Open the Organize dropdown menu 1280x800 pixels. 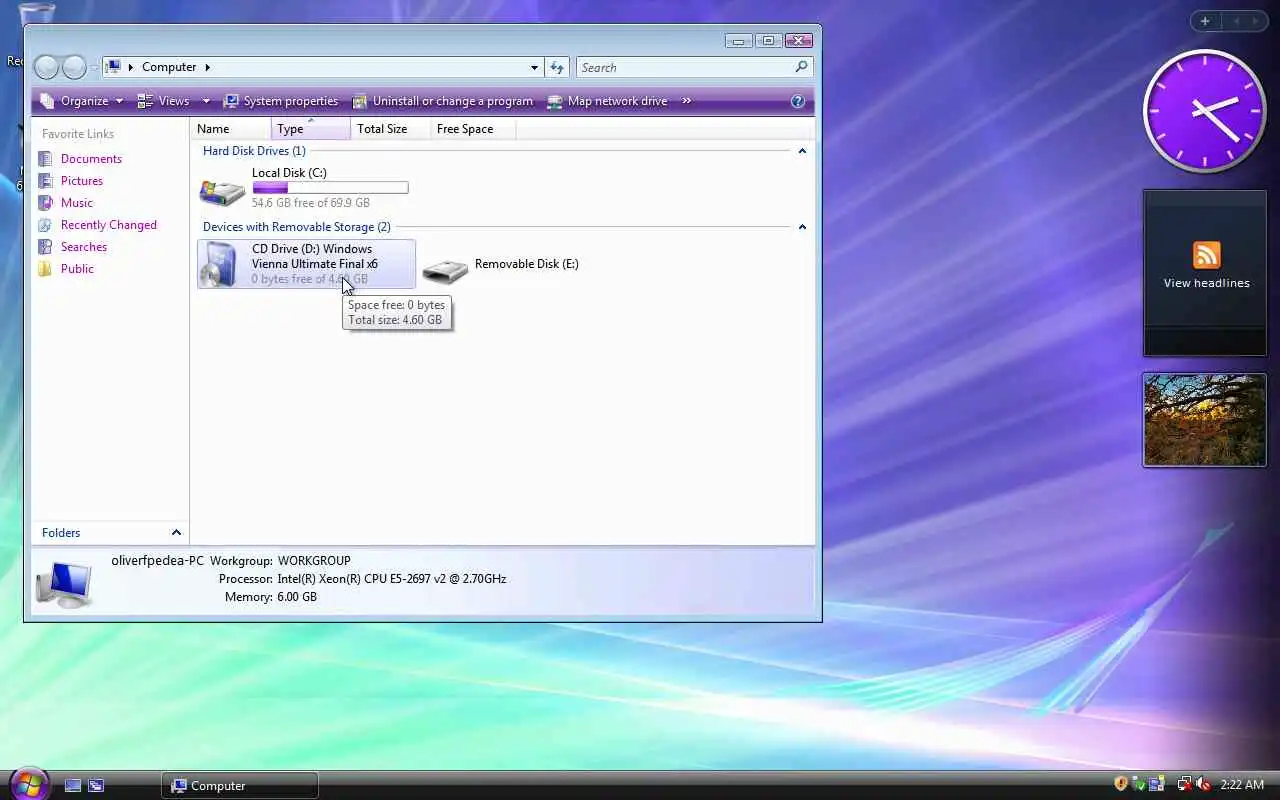pyautogui.click(x=81, y=101)
